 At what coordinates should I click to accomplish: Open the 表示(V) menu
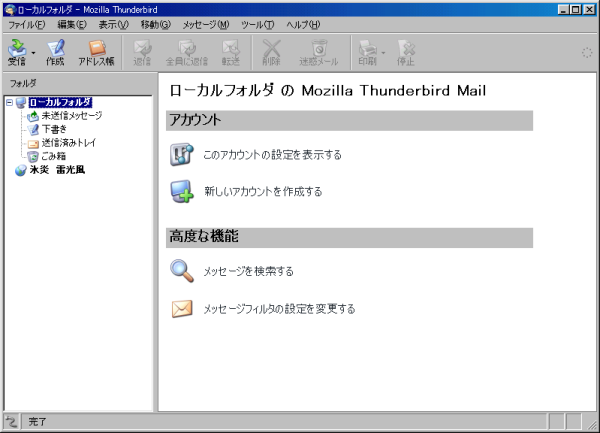113,25
